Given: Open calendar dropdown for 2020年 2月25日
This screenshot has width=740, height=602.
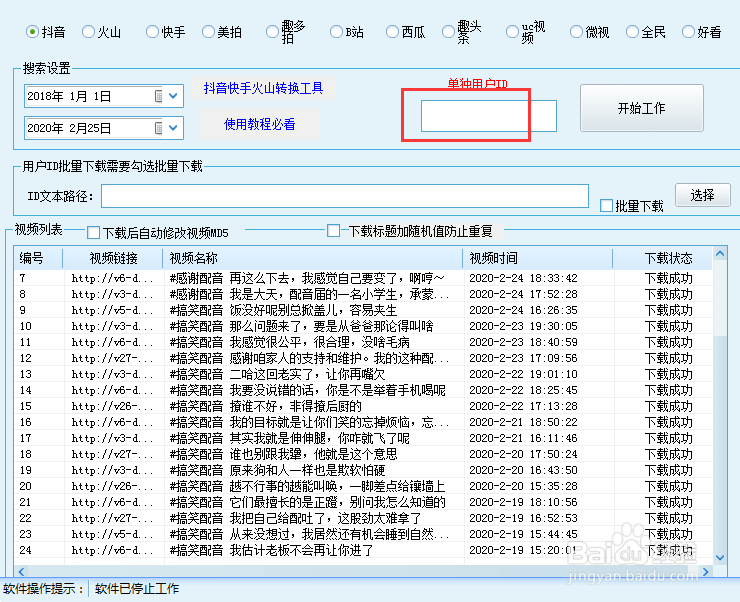Looking at the screenshot, I should tap(173, 128).
